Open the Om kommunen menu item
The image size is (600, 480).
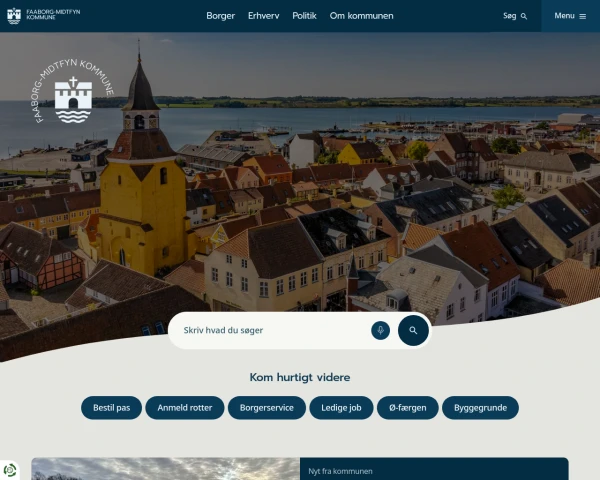[x=361, y=16]
